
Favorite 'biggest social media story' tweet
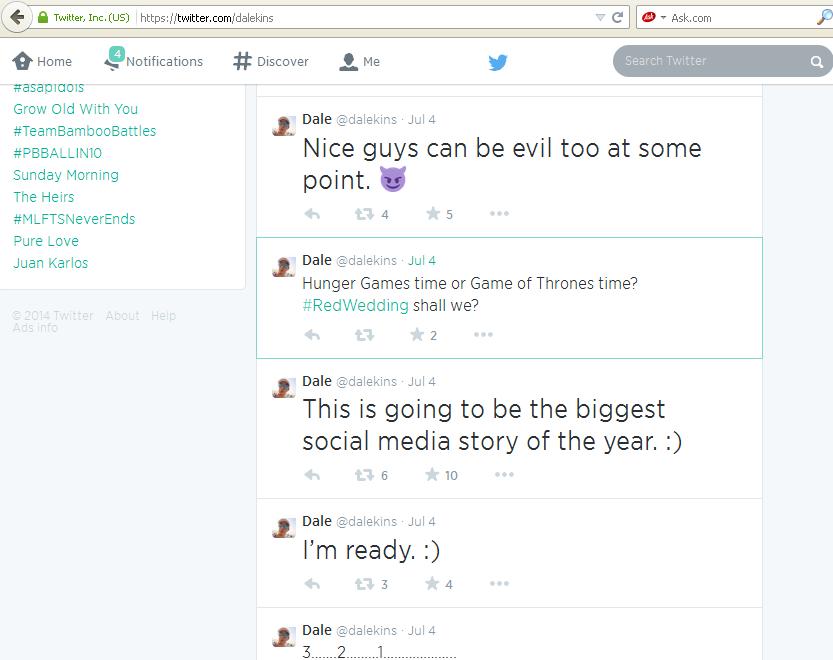tap(432, 474)
